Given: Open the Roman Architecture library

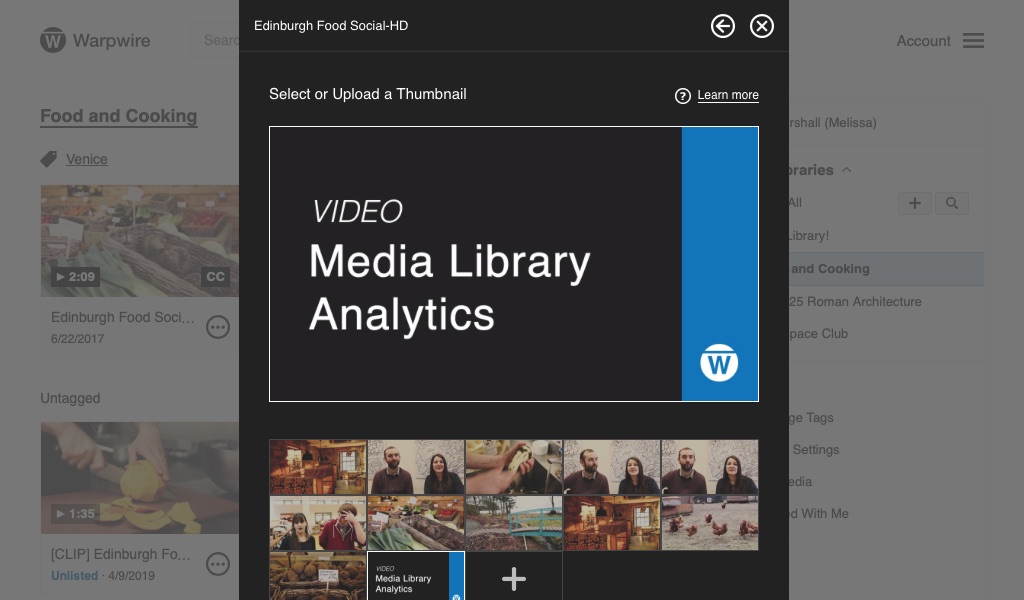Looking at the screenshot, I should tap(855, 302).
